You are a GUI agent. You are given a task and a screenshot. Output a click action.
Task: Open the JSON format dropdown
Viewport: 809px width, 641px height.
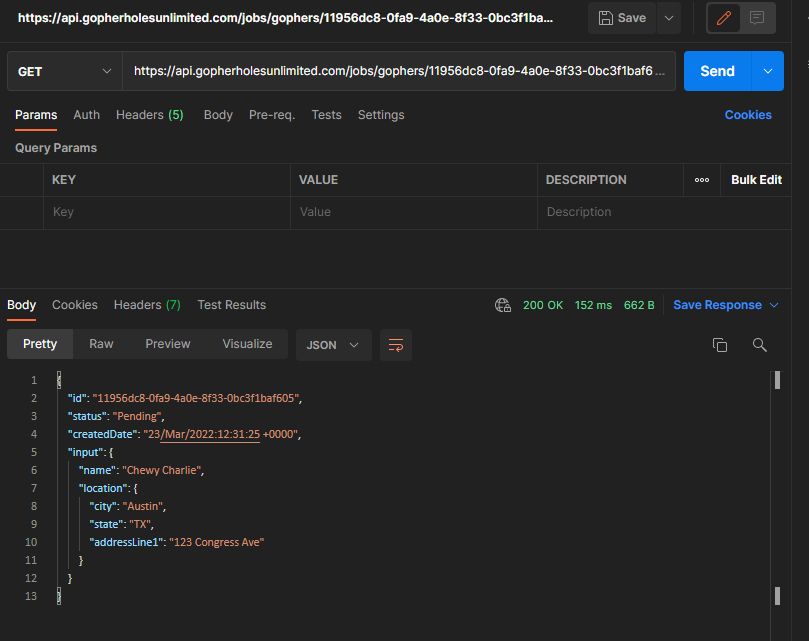pos(333,344)
